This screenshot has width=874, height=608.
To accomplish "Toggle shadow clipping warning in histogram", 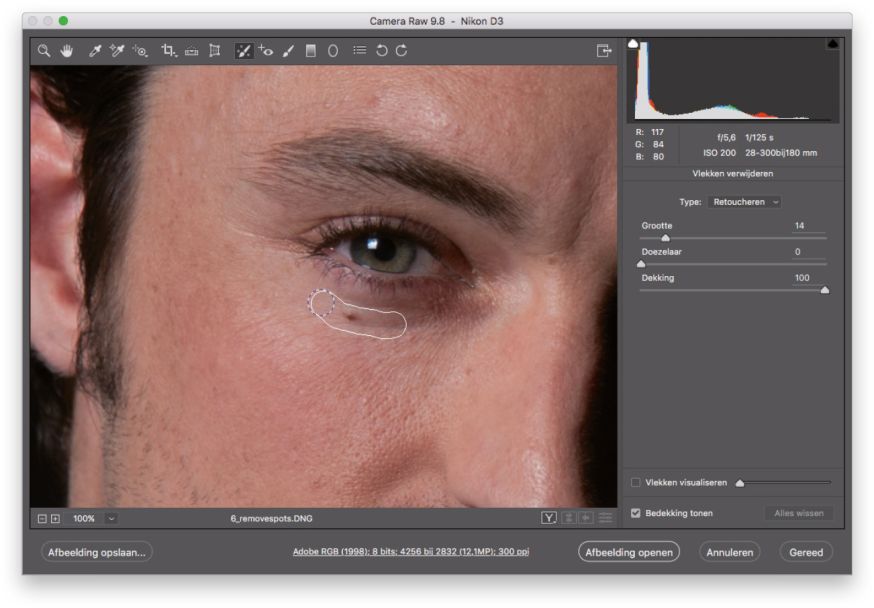I will point(632,44).
